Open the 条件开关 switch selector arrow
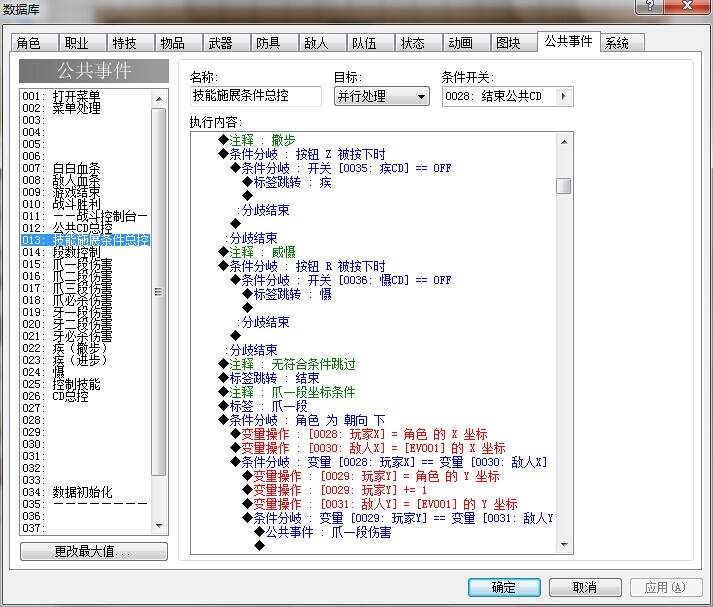 coord(563,96)
